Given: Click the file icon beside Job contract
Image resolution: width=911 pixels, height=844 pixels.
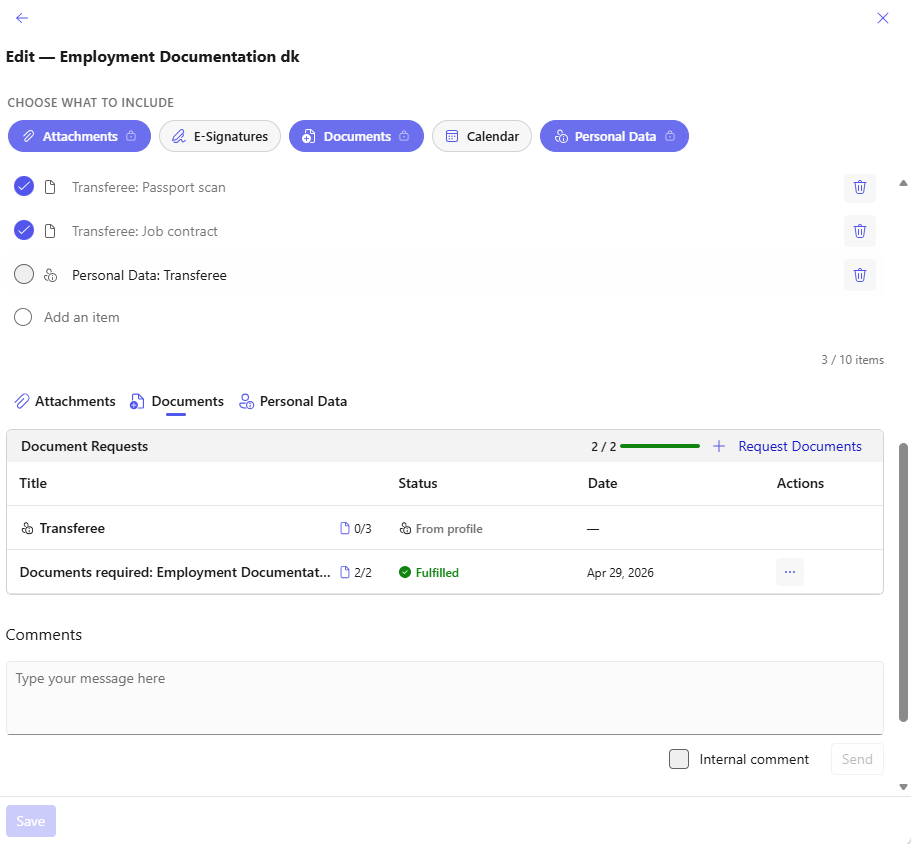Looking at the screenshot, I should tap(51, 231).
